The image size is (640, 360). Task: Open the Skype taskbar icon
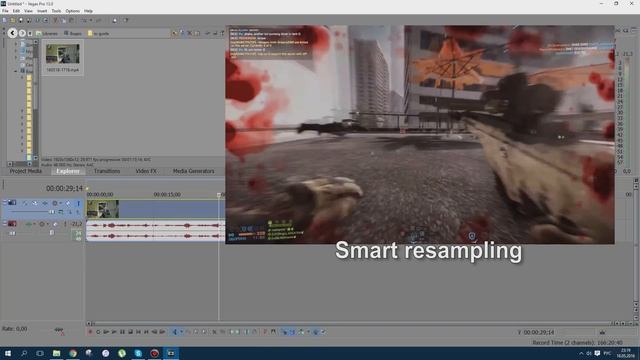pos(138,353)
